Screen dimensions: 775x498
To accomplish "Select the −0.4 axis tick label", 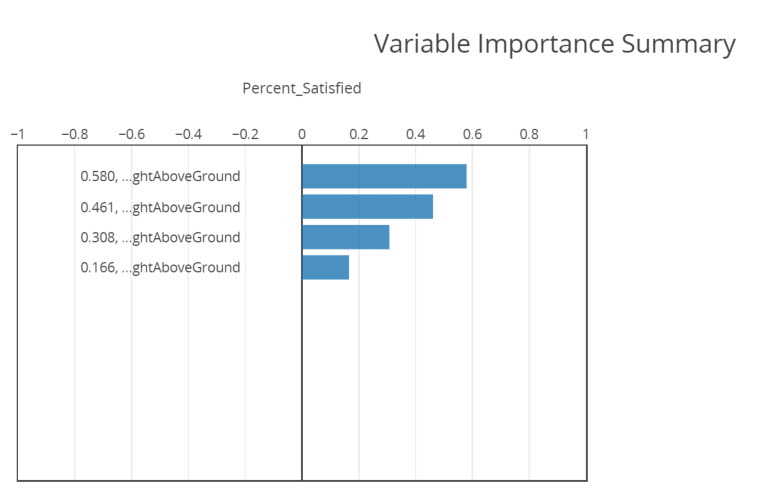I will tap(188, 133).
